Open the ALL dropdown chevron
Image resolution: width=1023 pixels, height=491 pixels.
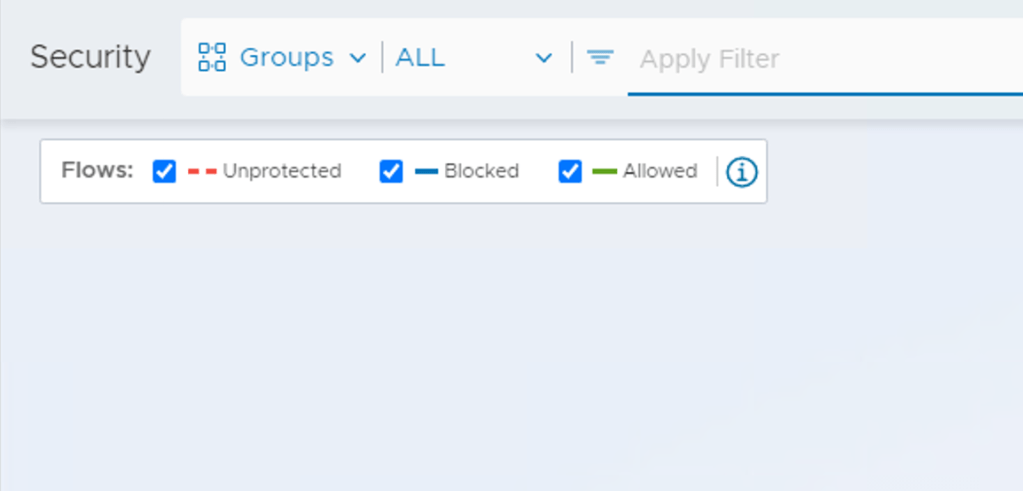click(543, 58)
